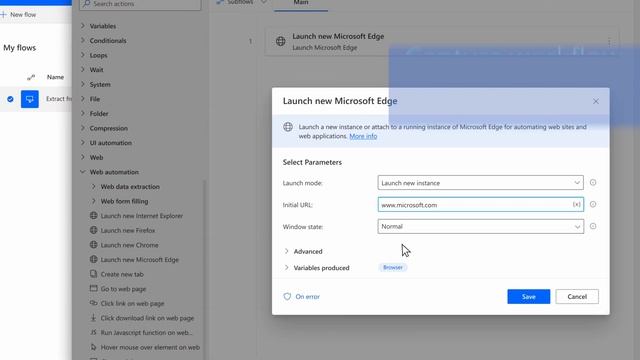Select Hover mouse over element on web

(x=150, y=347)
